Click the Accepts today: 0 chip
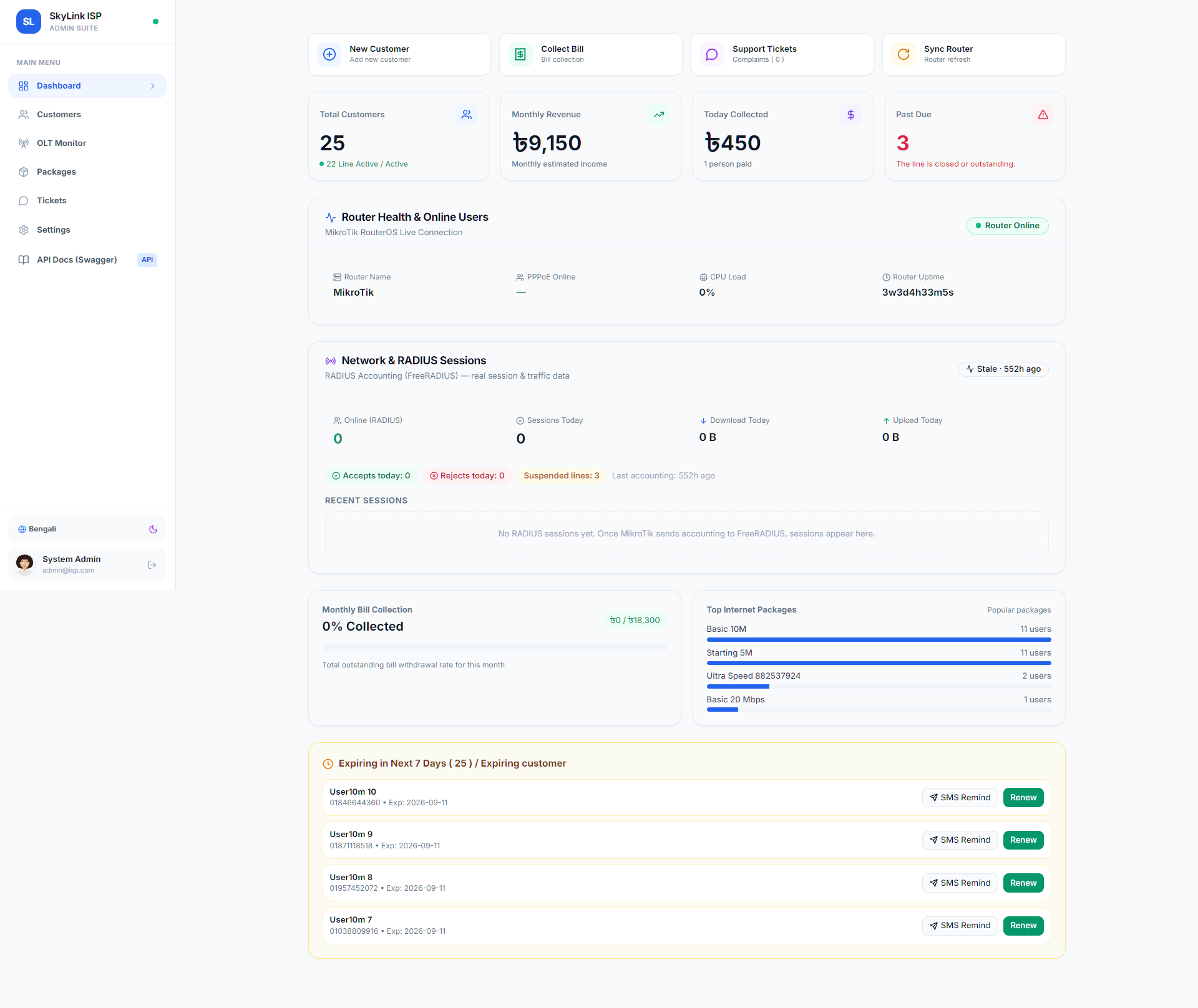Image resolution: width=1198 pixels, height=1008 pixels. point(371,476)
